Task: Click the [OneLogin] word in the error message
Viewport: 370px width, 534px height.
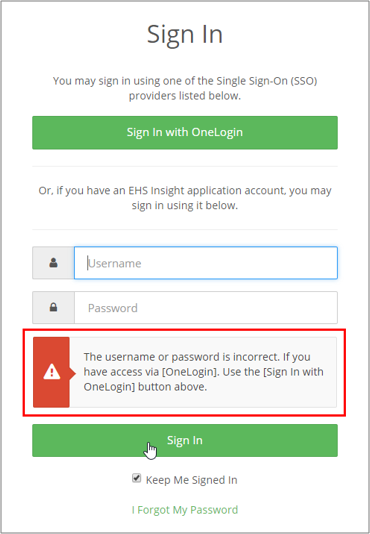Action: pos(190,372)
